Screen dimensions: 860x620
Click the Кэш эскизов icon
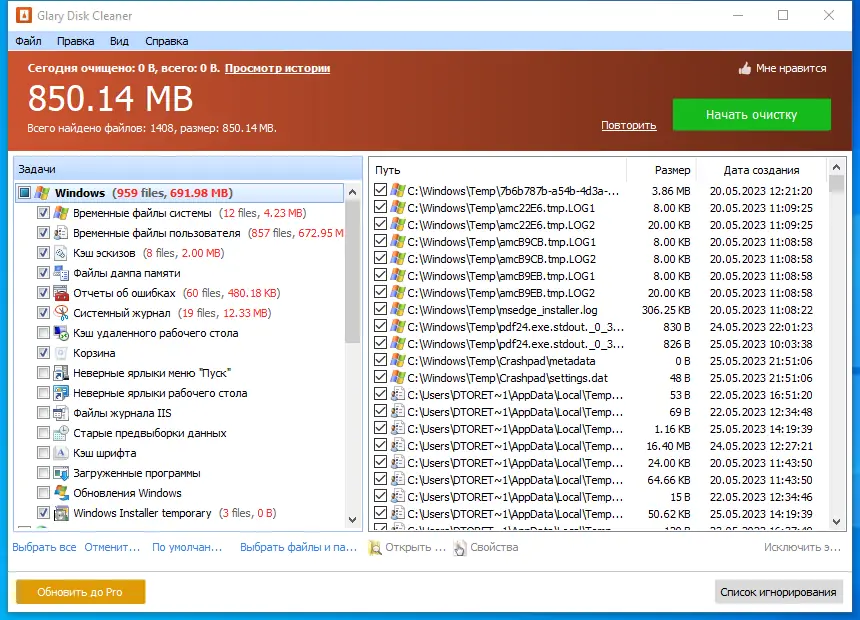(x=61, y=253)
